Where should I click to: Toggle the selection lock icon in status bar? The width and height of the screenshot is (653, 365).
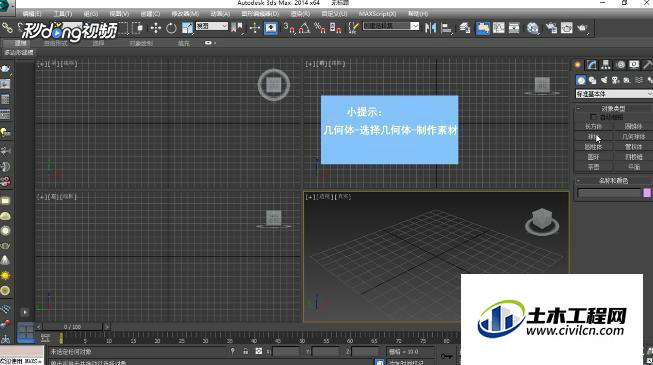(246, 352)
